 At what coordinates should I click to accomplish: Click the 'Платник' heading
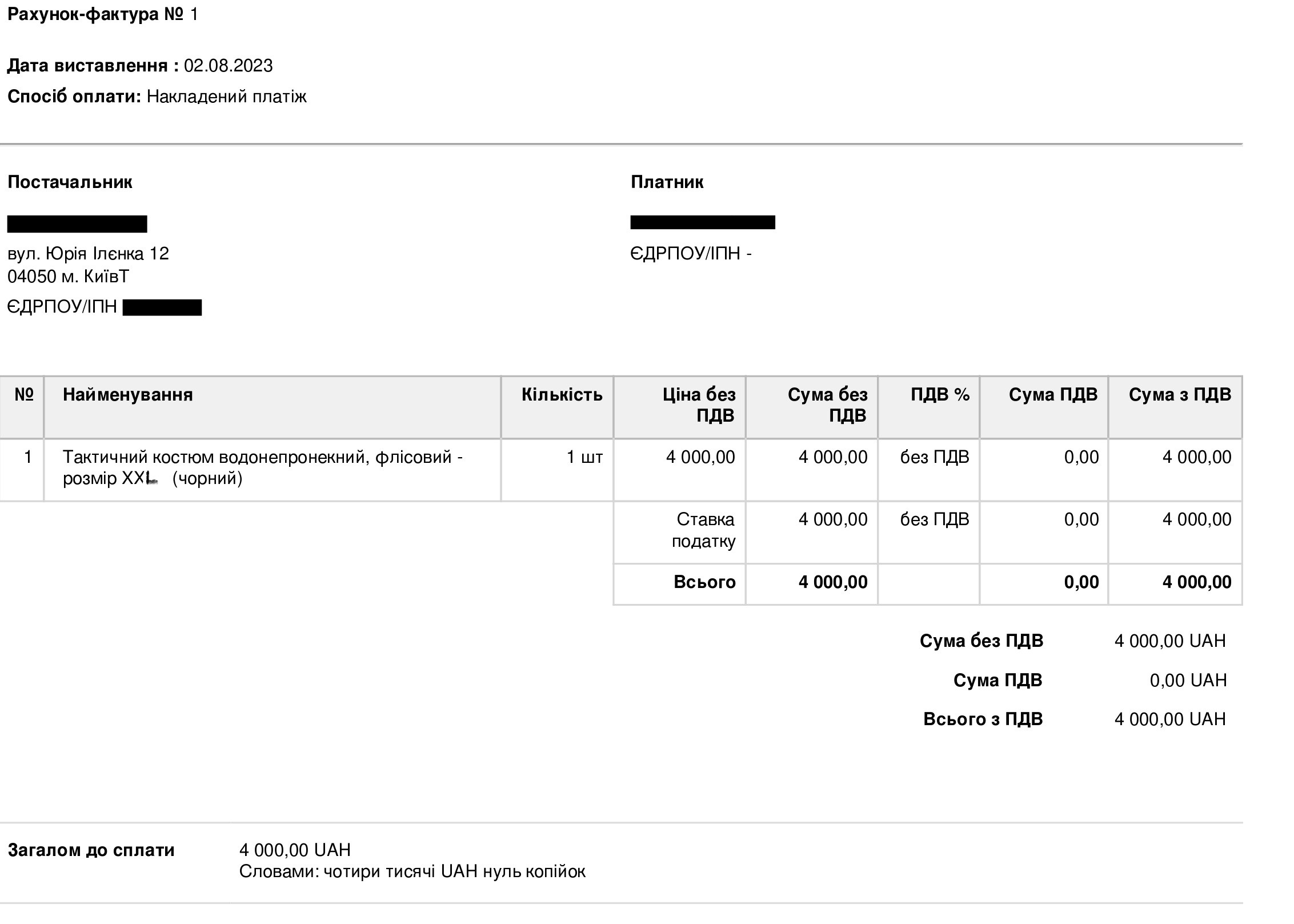(x=667, y=182)
